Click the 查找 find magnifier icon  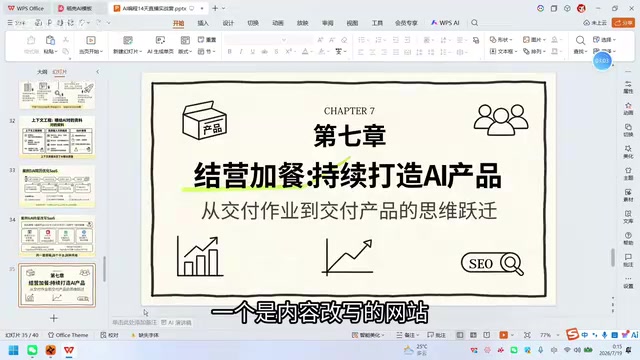pyautogui.click(x=580, y=40)
